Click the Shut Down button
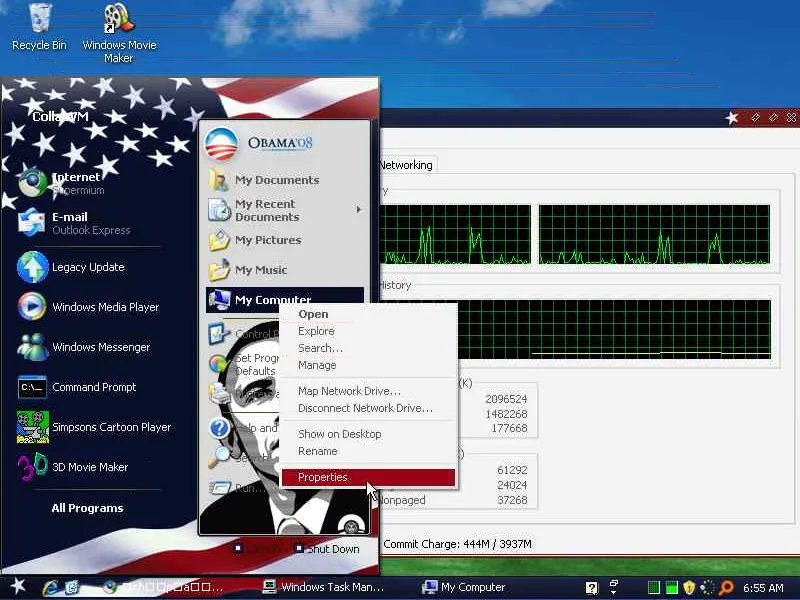The width and height of the screenshot is (800, 600). pyautogui.click(x=328, y=549)
